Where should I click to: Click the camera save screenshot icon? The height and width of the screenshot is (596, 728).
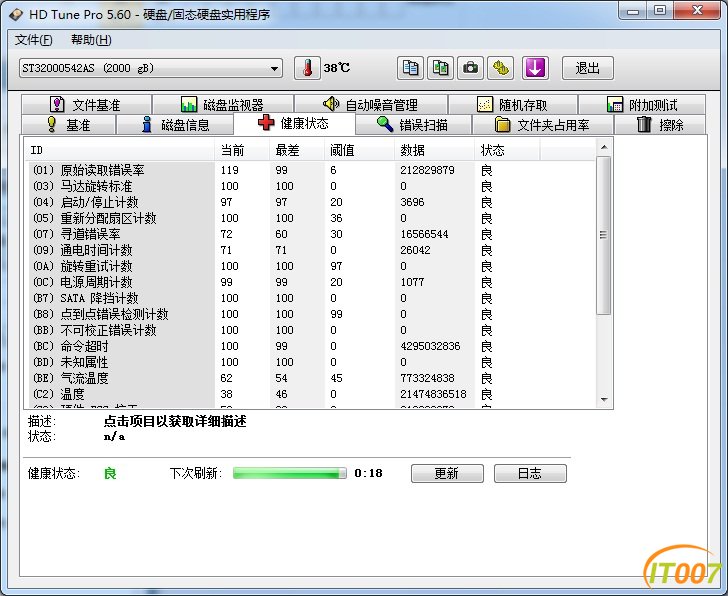(x=470, y=68)
